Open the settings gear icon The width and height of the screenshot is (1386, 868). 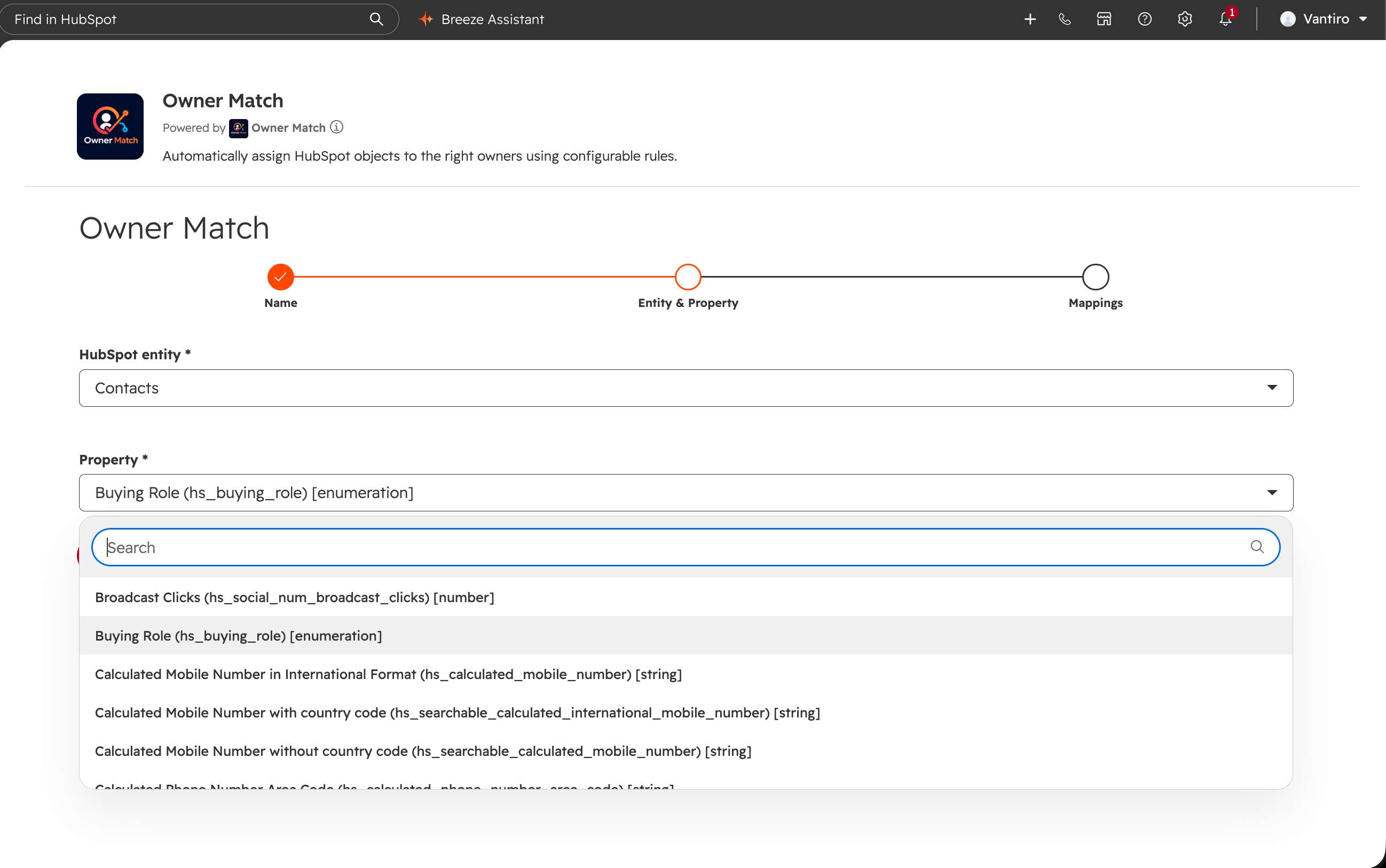point(1185,19)
